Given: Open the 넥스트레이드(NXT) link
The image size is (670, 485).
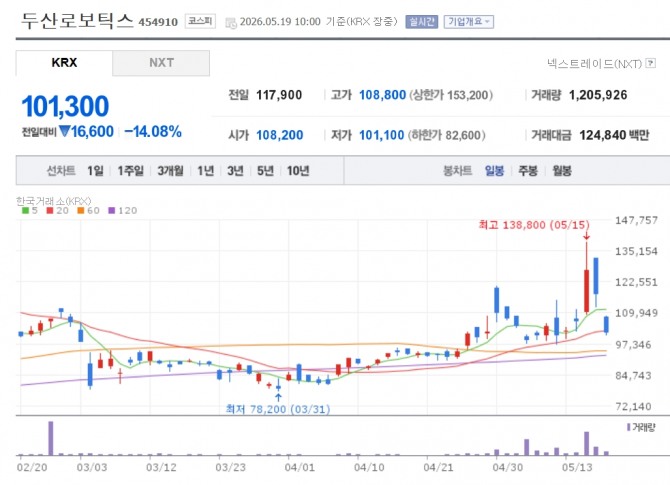Looking at the screenshot, I should 595,64.
